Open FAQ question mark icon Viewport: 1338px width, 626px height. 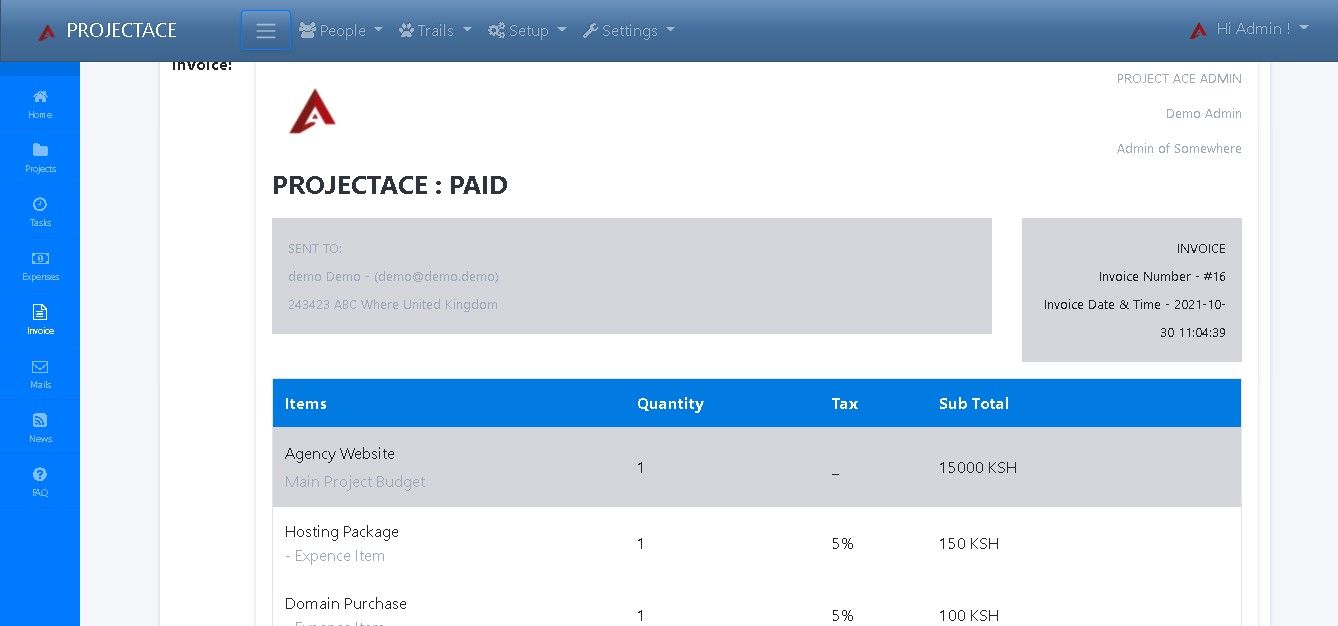(40, 475)
